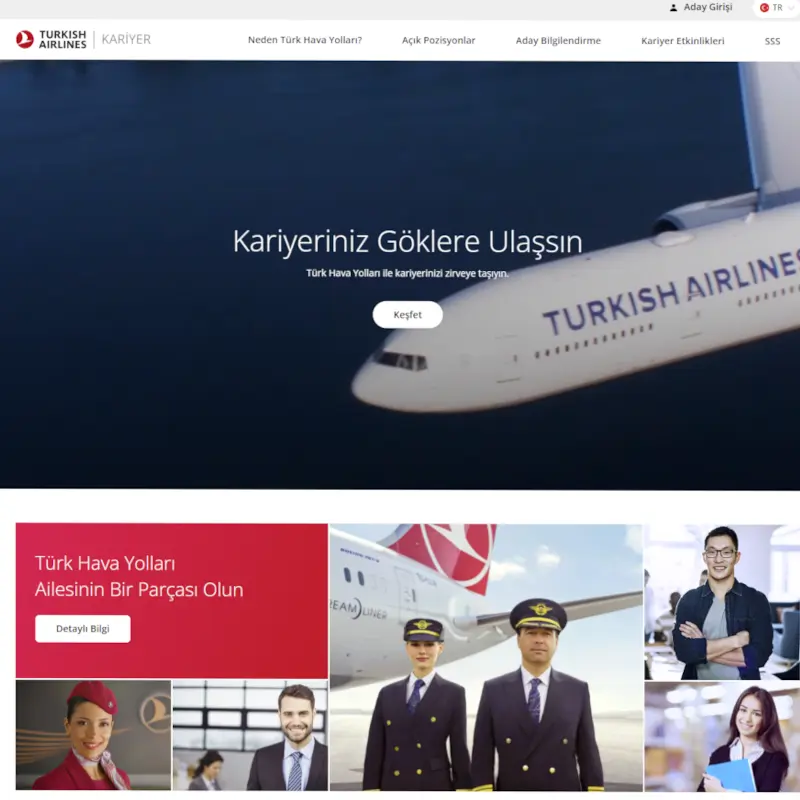Image resolution: width=800 pixels, height=800 pixels.
Task: Expand the TR language dropdown
Action: coord(791,8)
